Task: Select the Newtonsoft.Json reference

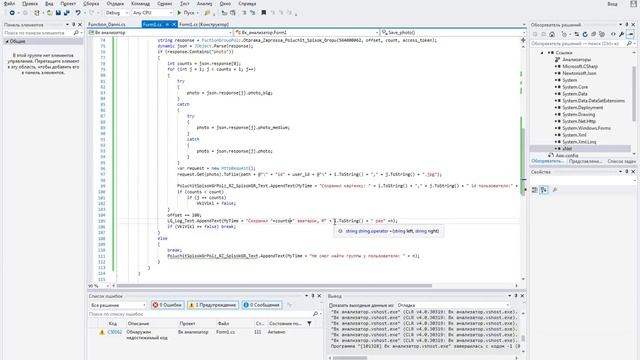Action: 579,73
